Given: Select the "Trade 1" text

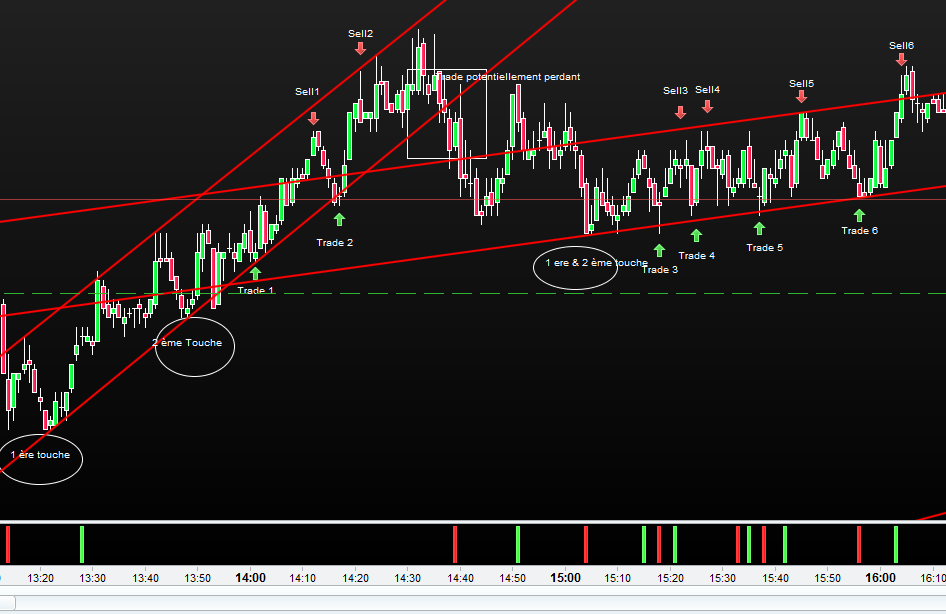Looking at the screenshot, I should [x=256, y=291].
